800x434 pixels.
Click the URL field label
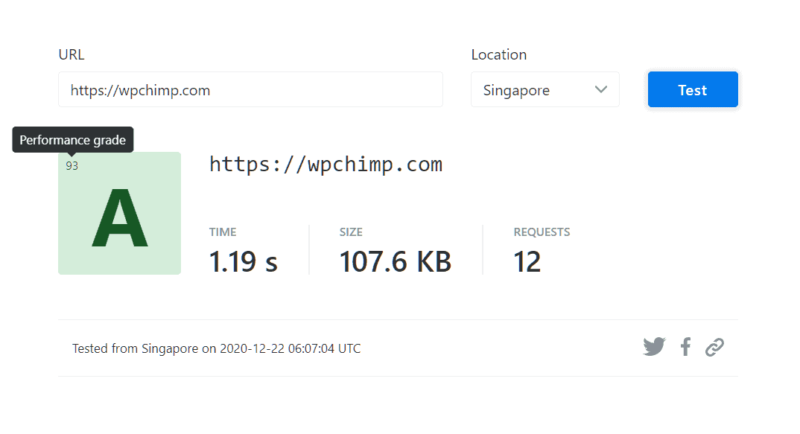point(71,55)
